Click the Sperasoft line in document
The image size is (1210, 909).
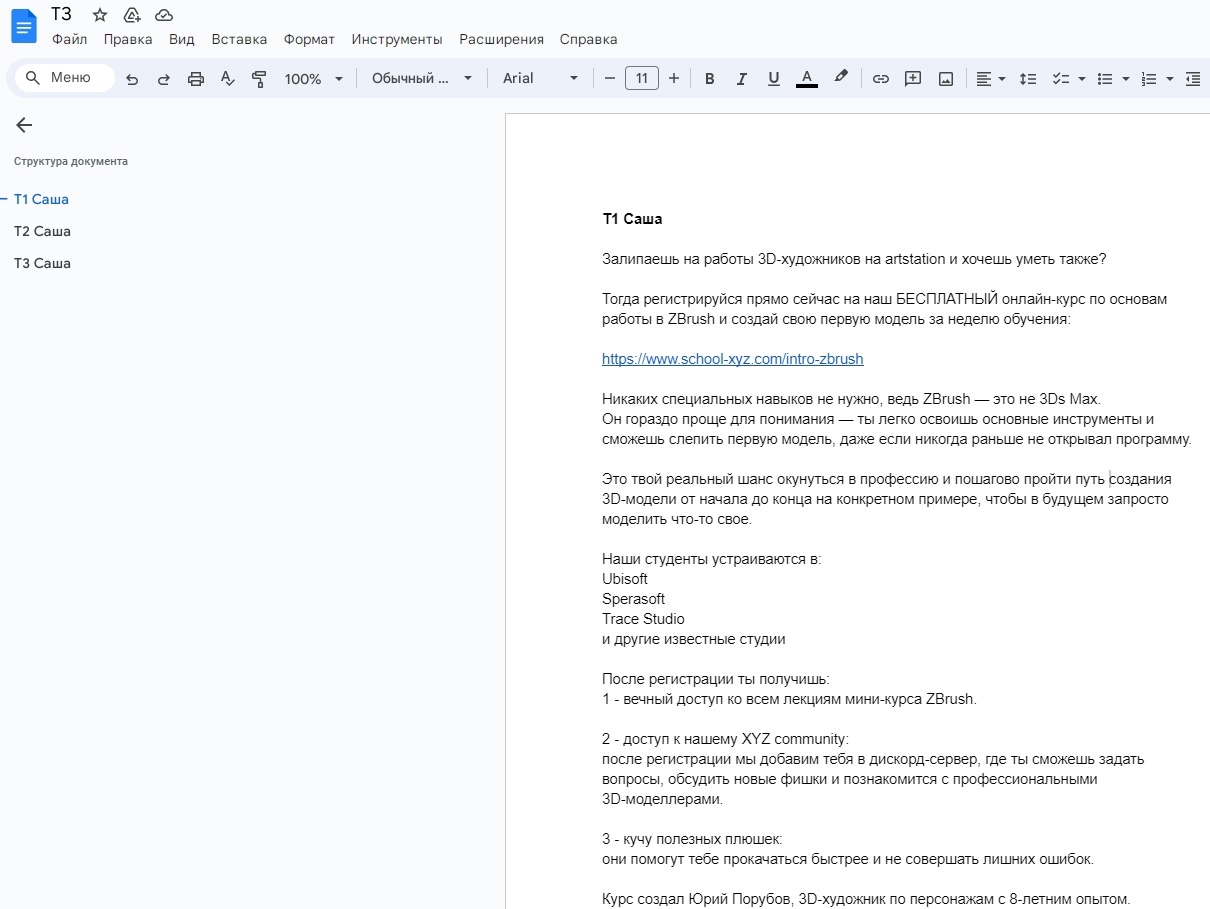click(633, 599)
